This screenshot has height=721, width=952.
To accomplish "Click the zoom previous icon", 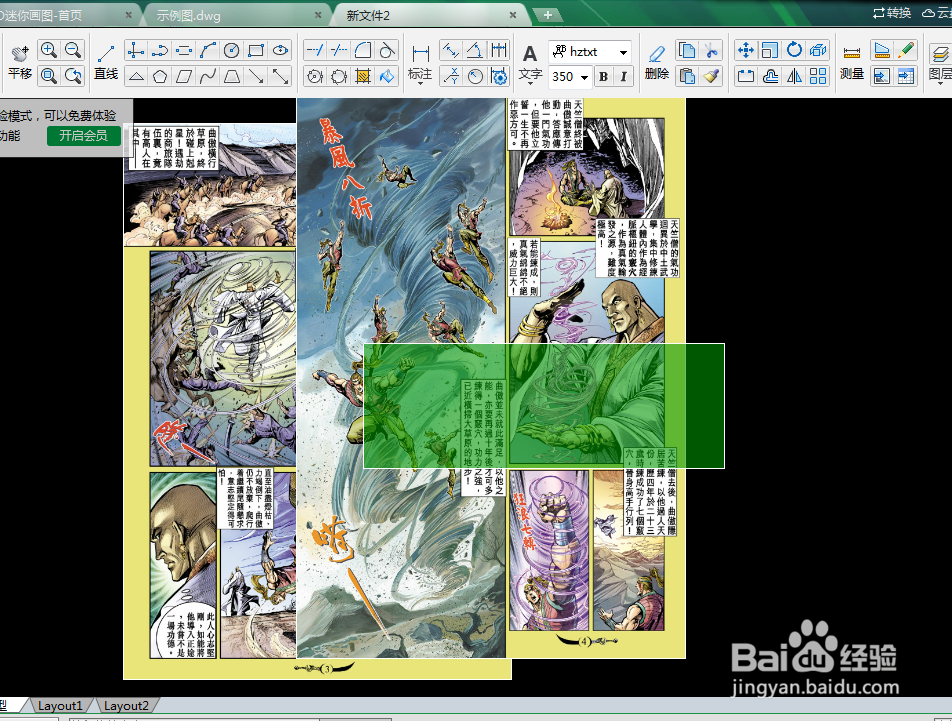I will [x=73, y=76].
